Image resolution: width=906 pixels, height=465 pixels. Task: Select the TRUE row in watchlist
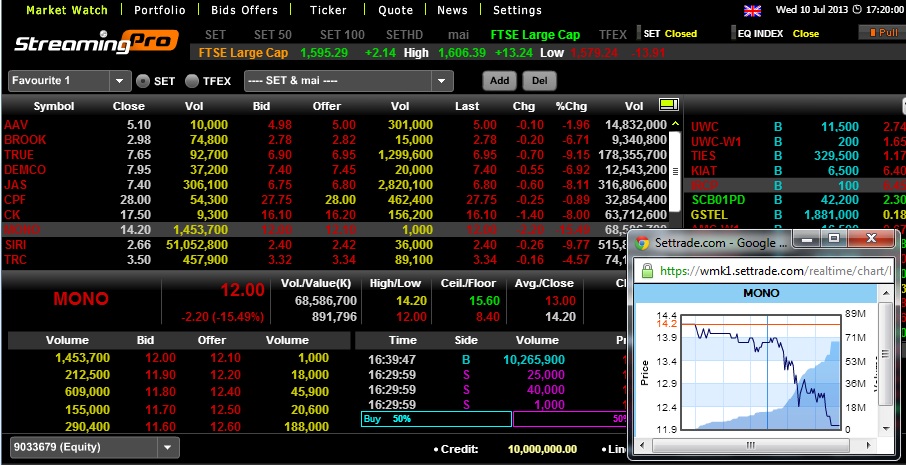click(x=335, y=154)
